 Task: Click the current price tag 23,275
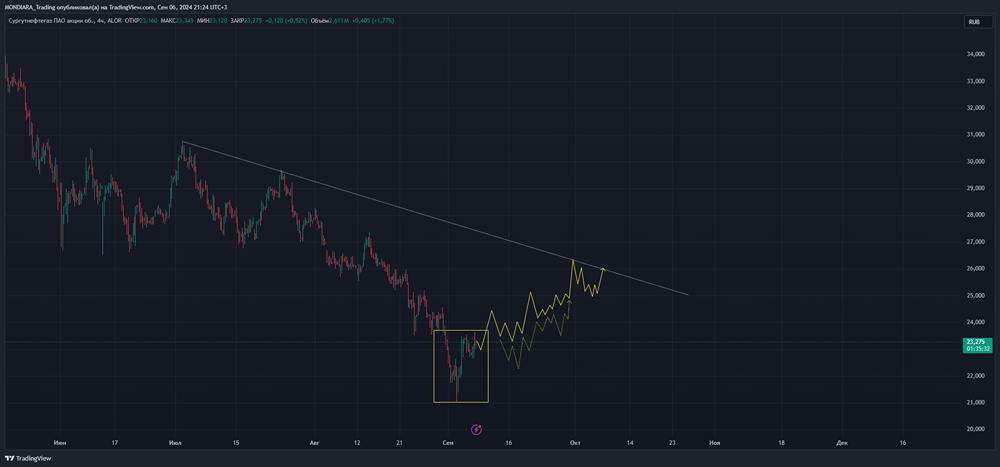[x=976, y=342]
